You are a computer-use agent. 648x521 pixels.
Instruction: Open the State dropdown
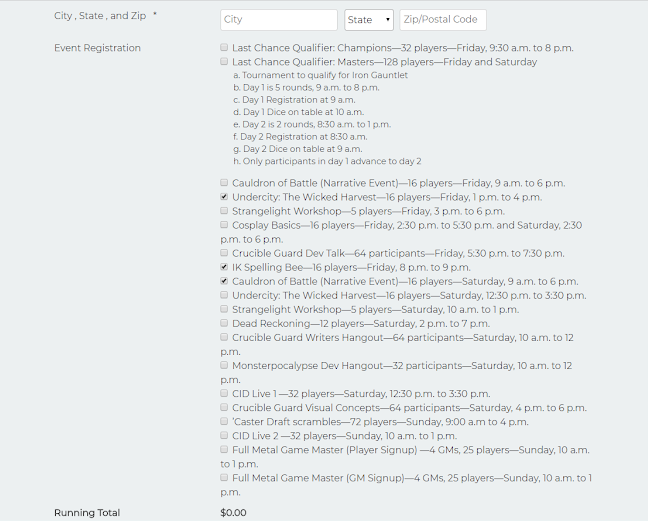coord(368,20)
